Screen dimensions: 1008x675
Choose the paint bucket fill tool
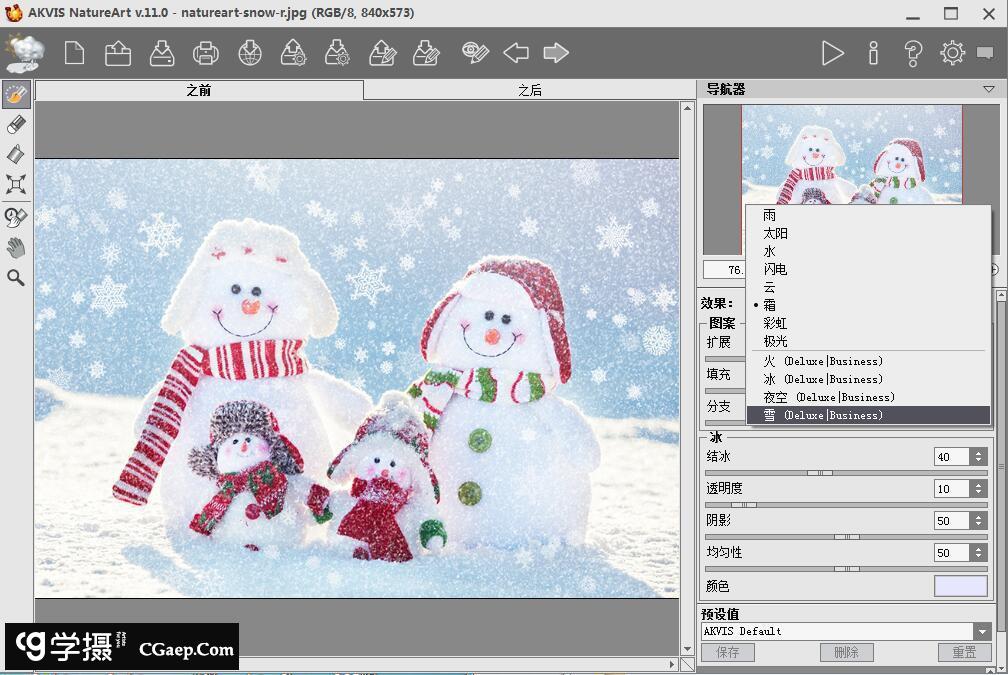[x=16, y=154]
